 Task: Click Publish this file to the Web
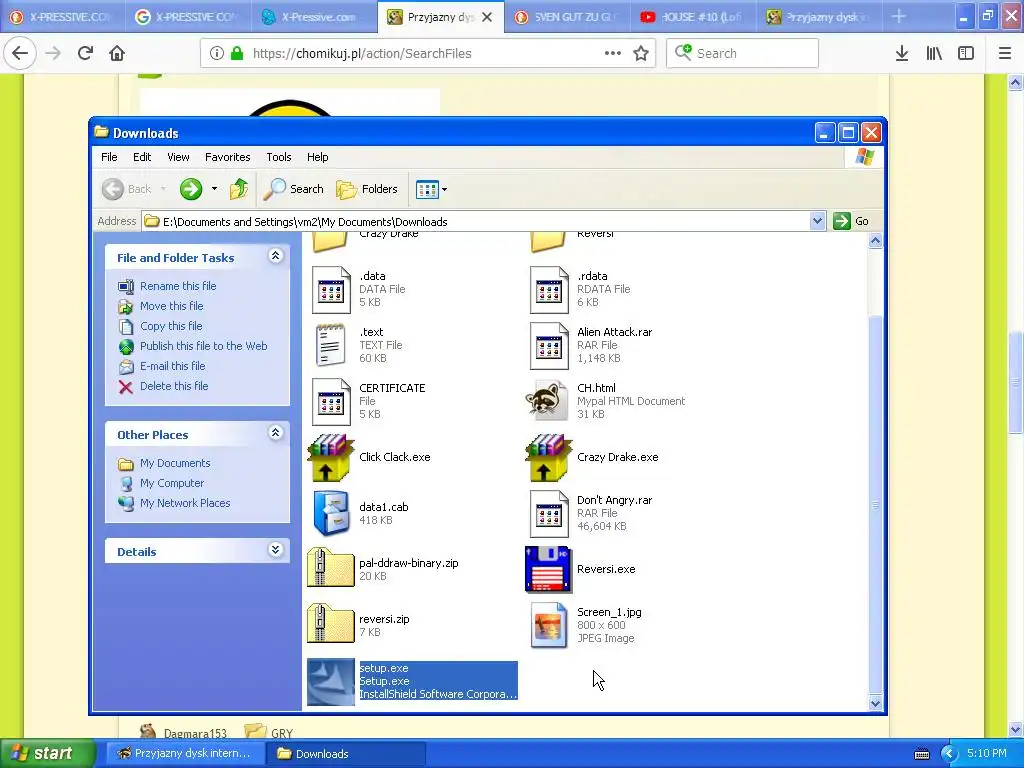tap(203, 346)
